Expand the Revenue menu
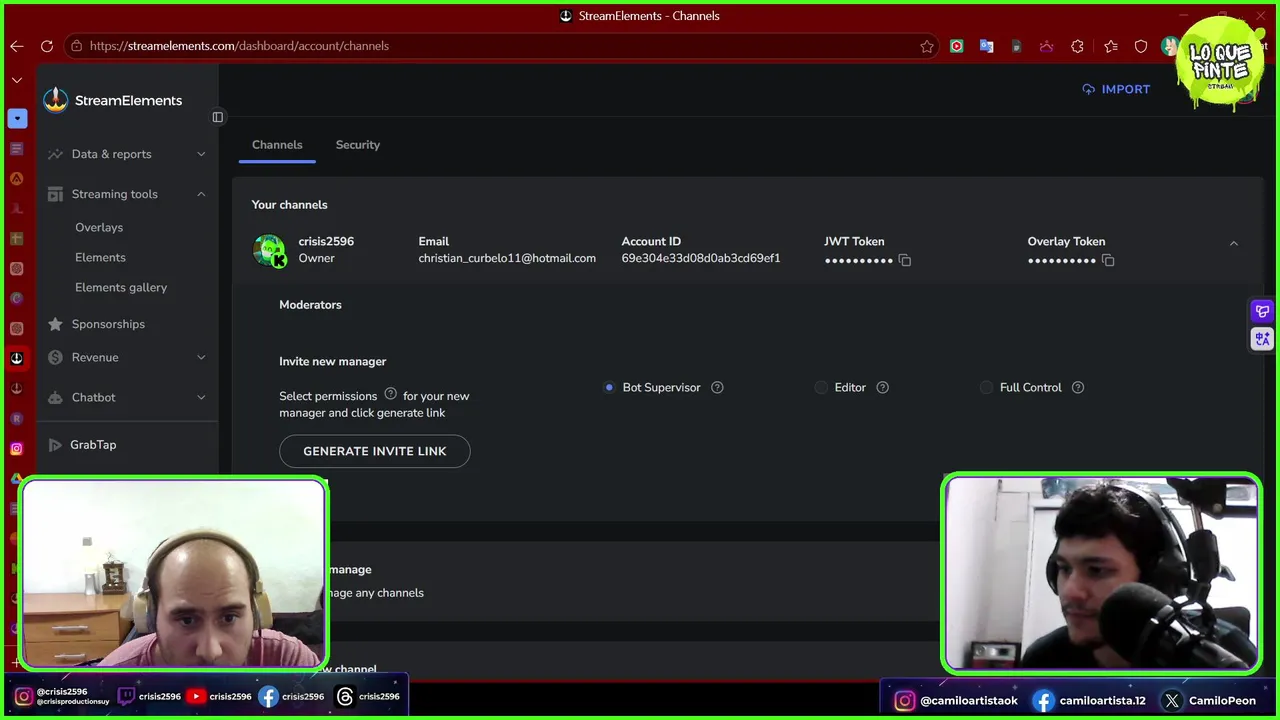 [x=201, y=357]
